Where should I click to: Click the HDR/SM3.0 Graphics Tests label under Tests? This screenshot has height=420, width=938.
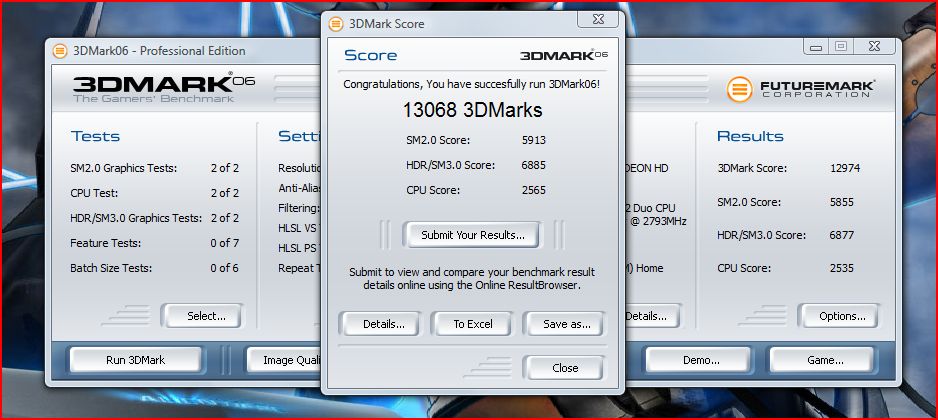[136, 218]
